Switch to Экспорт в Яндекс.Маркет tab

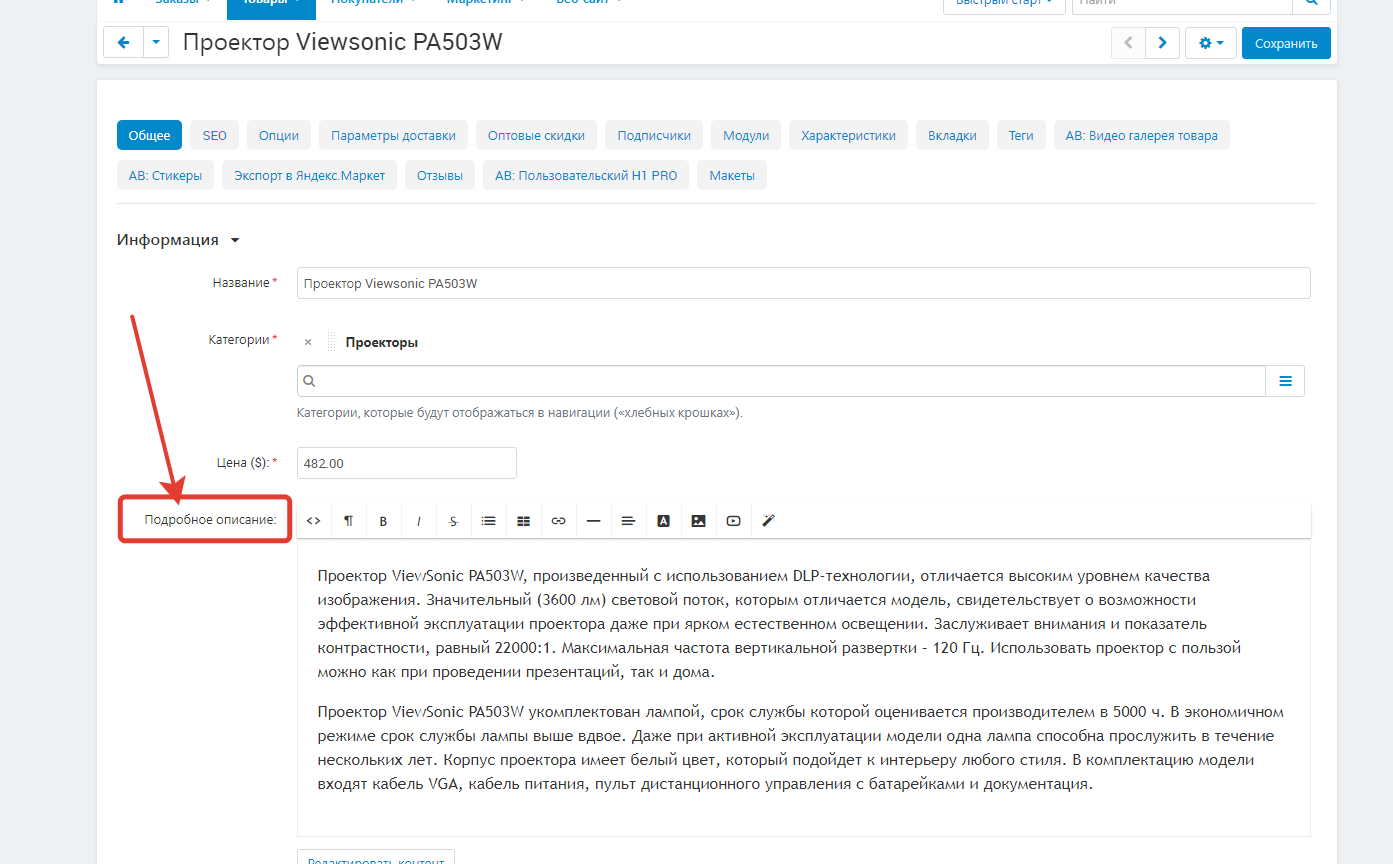(309, 176)
